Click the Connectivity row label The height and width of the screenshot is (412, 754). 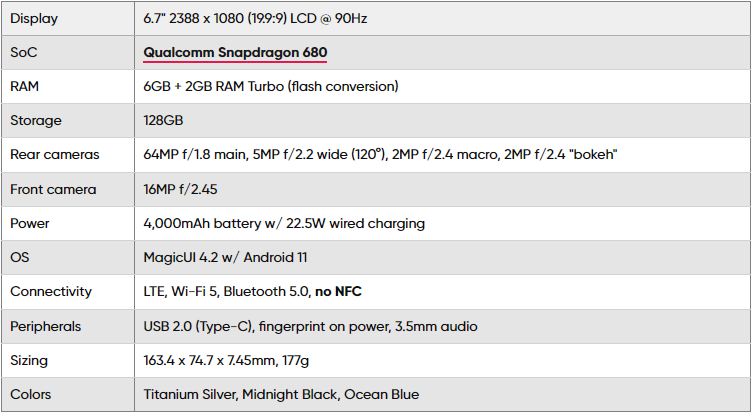pos(51,291)
